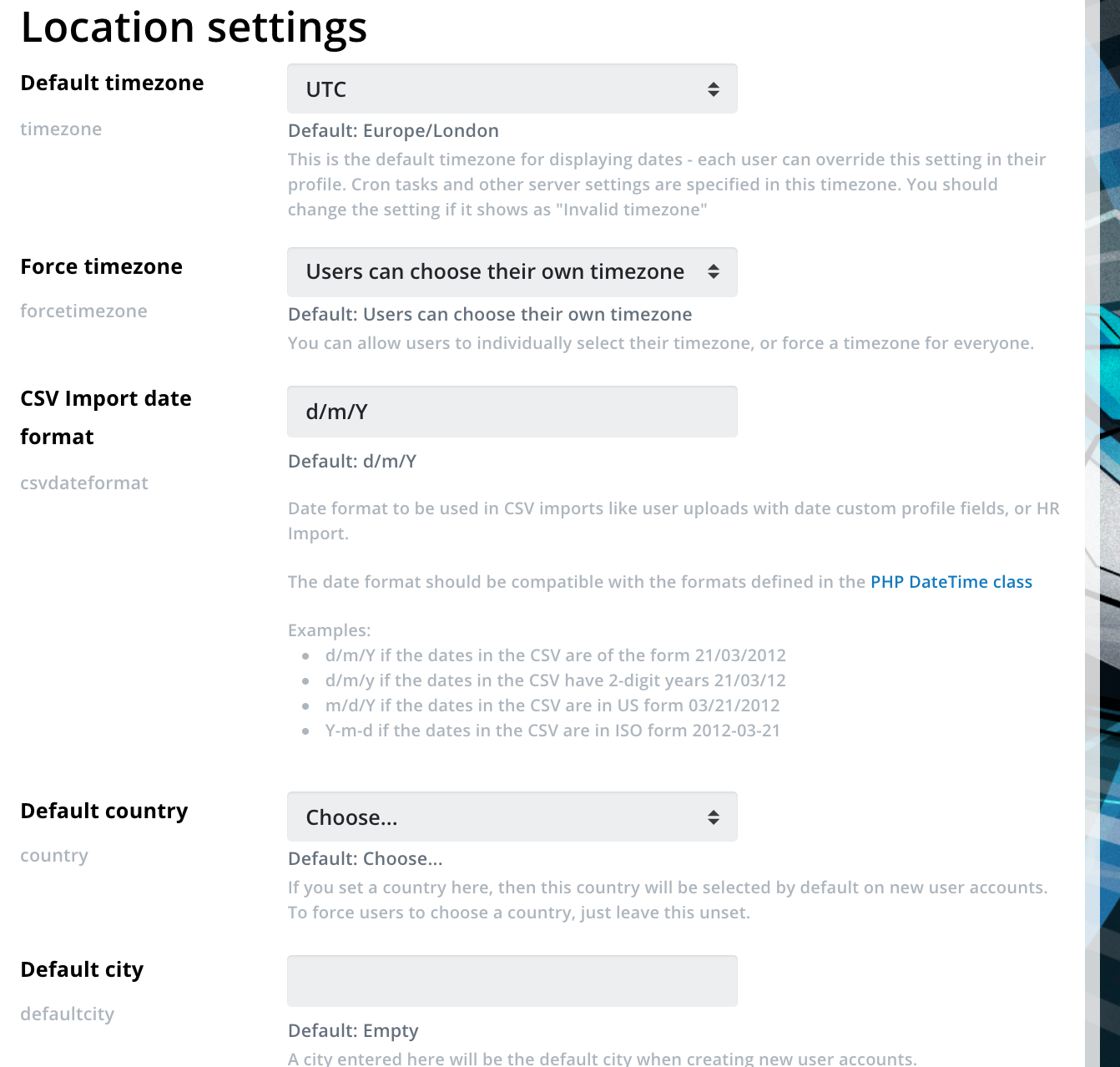Click 'Default: Europe/London' text
Viewport: 1120px width, 1067px height.
click(x=393, y=130)
